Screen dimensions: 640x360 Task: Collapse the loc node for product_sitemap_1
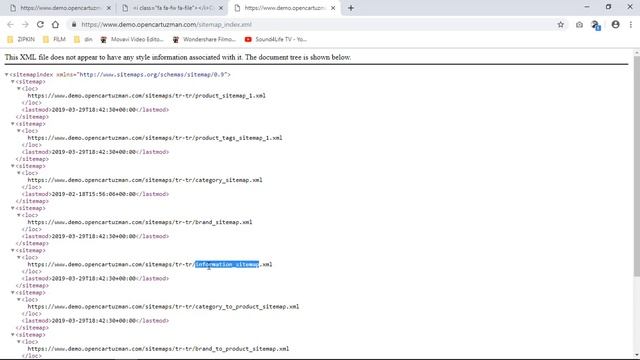19,89
